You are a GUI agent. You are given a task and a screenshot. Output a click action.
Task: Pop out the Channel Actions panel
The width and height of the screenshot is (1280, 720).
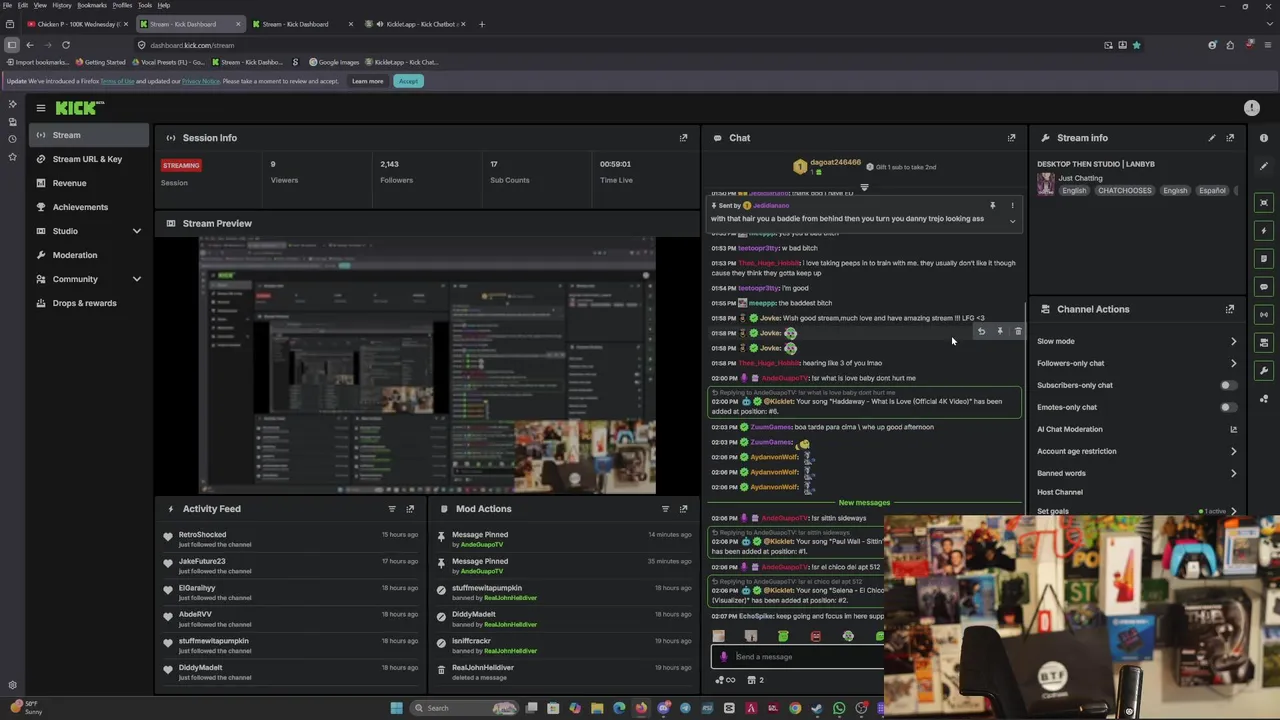[x=1230, y=309]
